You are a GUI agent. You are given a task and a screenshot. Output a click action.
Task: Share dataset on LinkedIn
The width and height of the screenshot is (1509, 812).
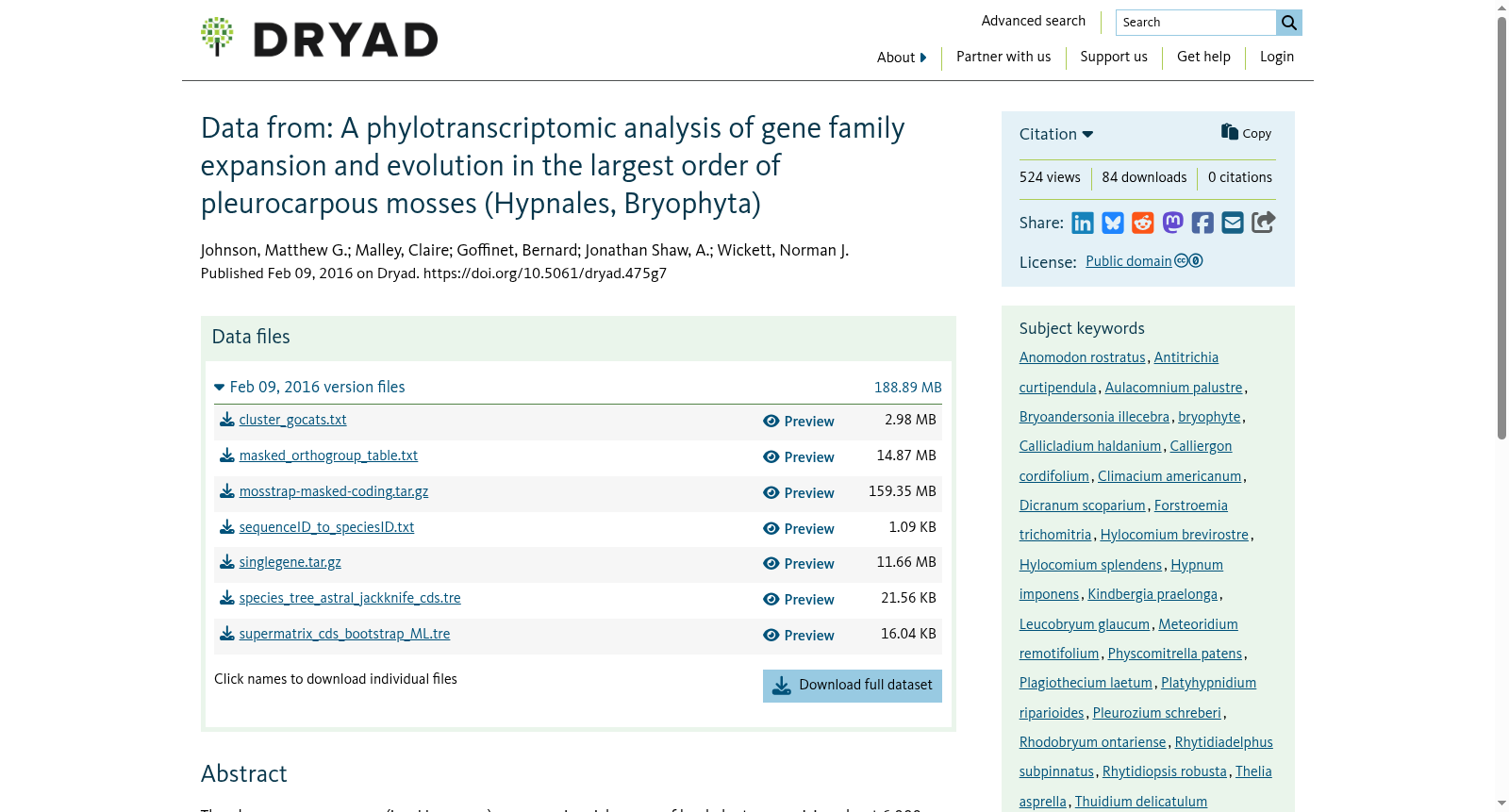point(1083,223)
